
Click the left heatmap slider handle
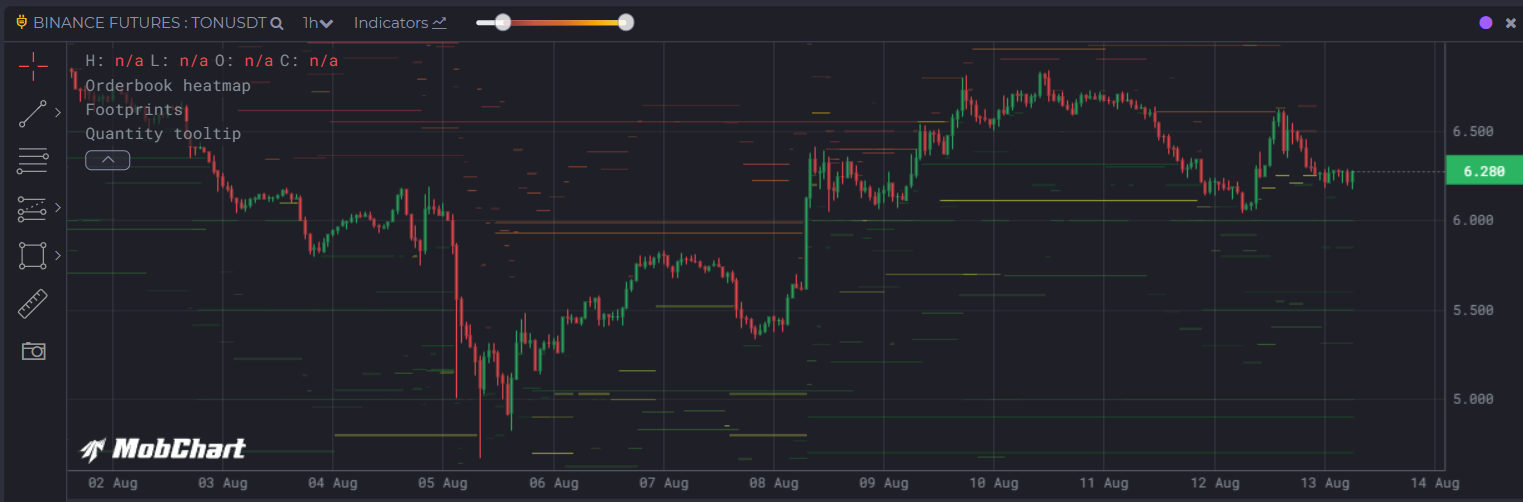[503, 22]
